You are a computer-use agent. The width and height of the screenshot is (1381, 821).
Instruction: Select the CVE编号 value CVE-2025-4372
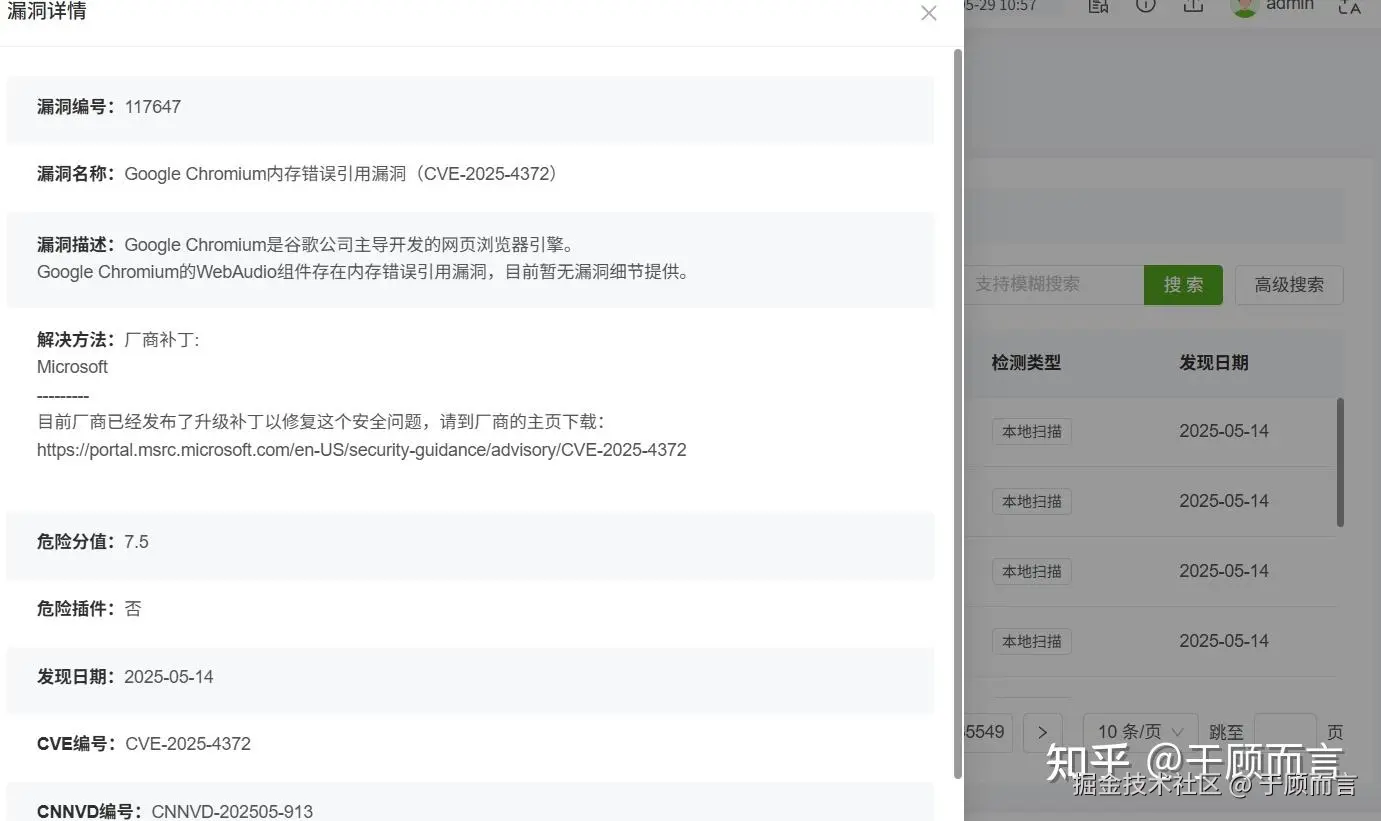(188, 744)
